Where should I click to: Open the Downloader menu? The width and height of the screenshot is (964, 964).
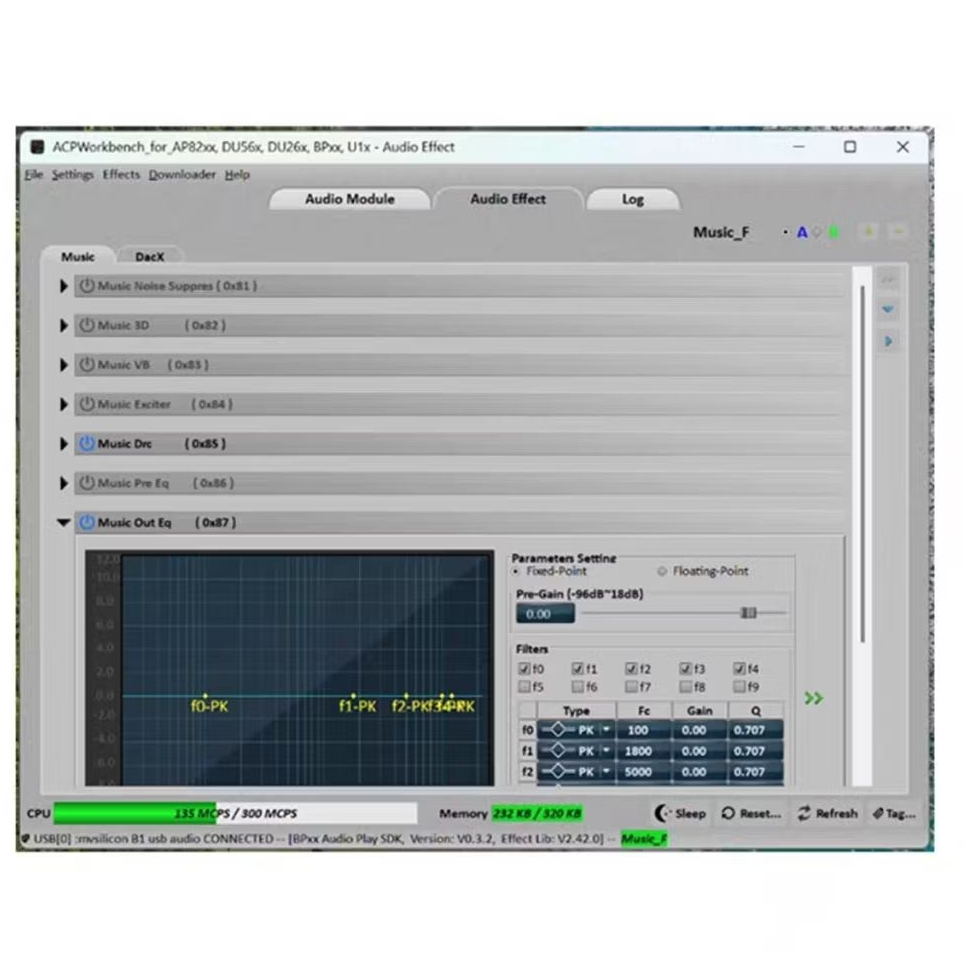point(182,175)
